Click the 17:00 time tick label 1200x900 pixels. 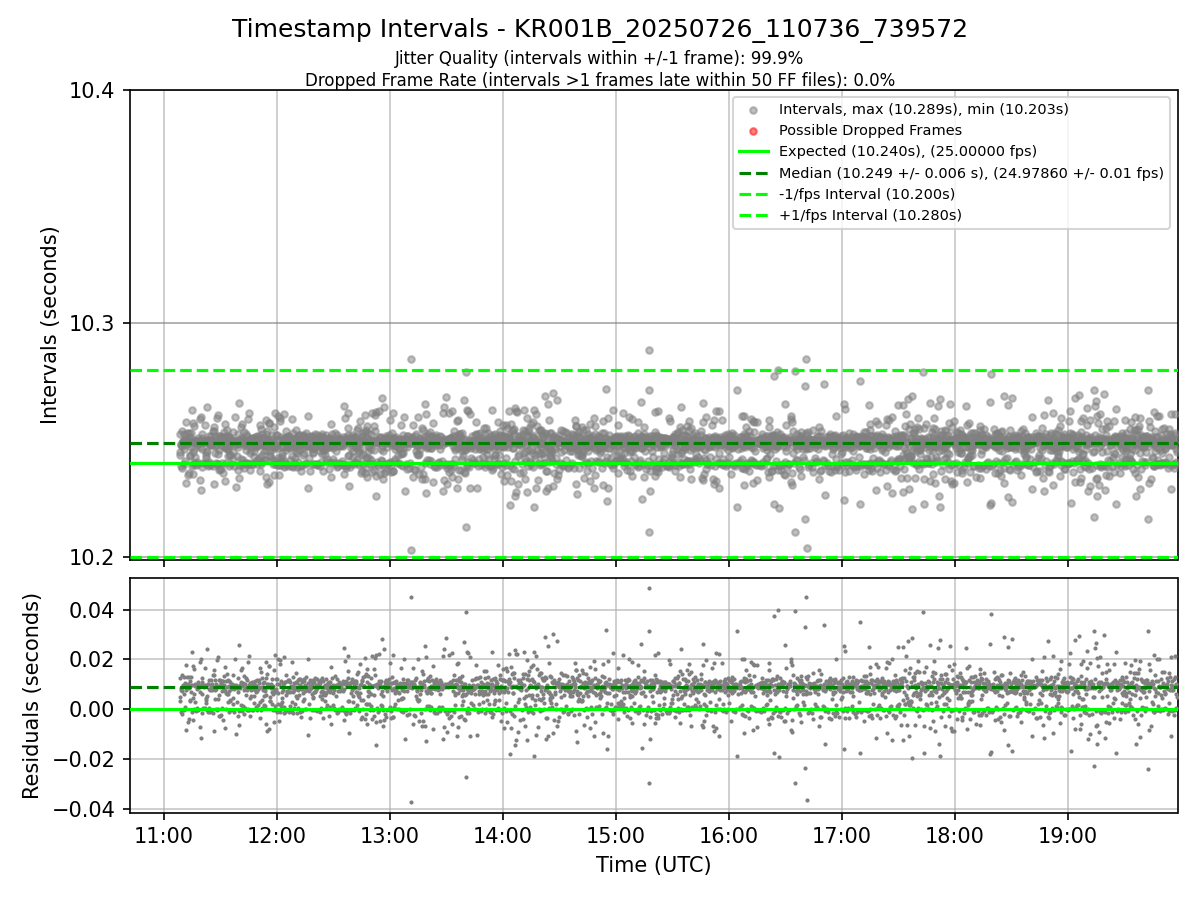pyautogui.click(x=842, y=834)
